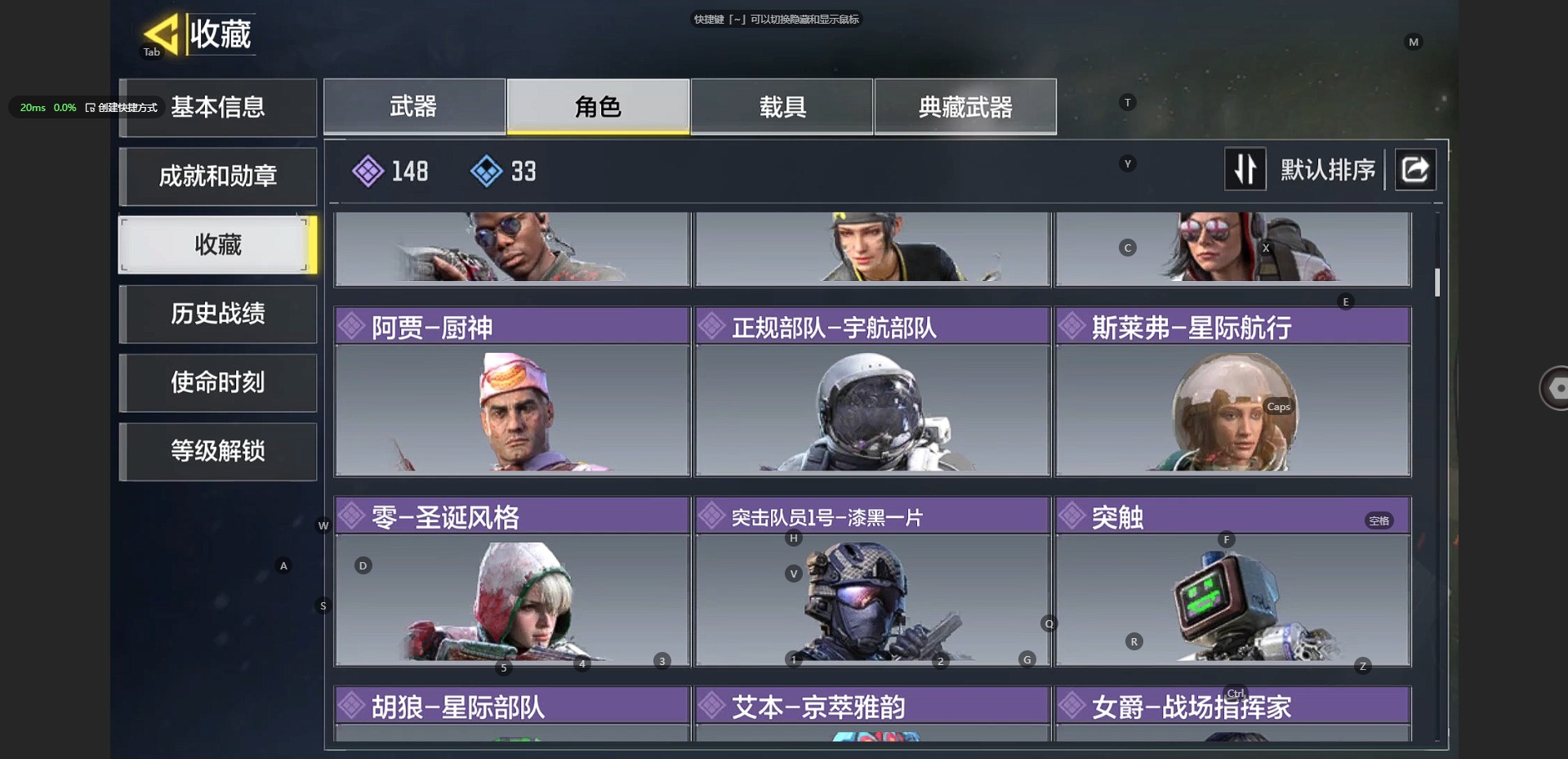Switch to the 载具 tab
The image size is (1568, 759).
pos(782,106)
